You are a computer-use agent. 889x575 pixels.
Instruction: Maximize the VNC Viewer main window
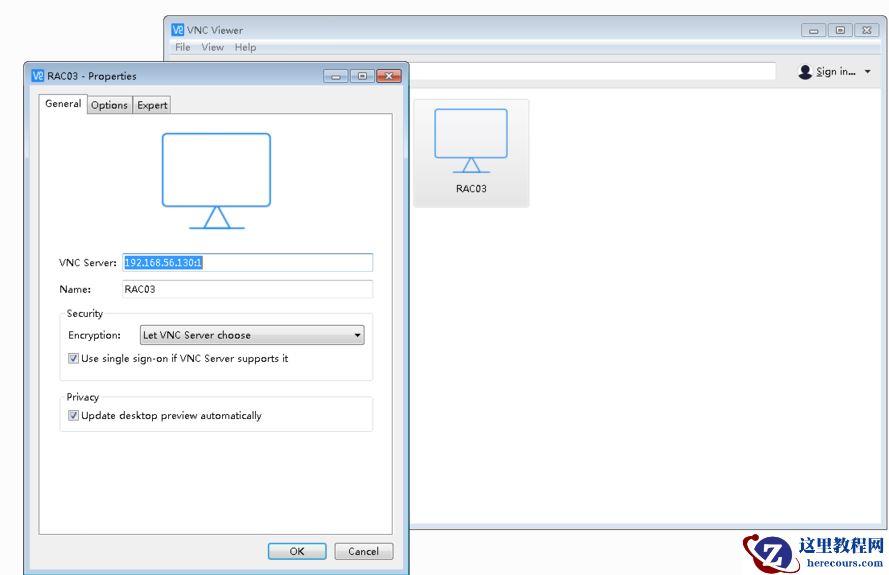coord(840,30)
